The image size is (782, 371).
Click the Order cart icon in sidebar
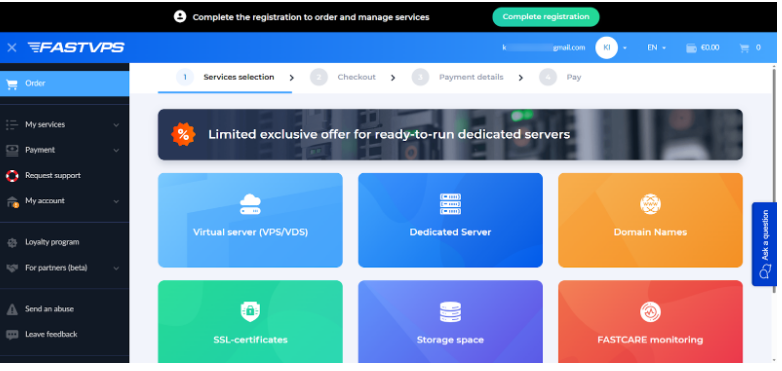click(x=12, y=84)
